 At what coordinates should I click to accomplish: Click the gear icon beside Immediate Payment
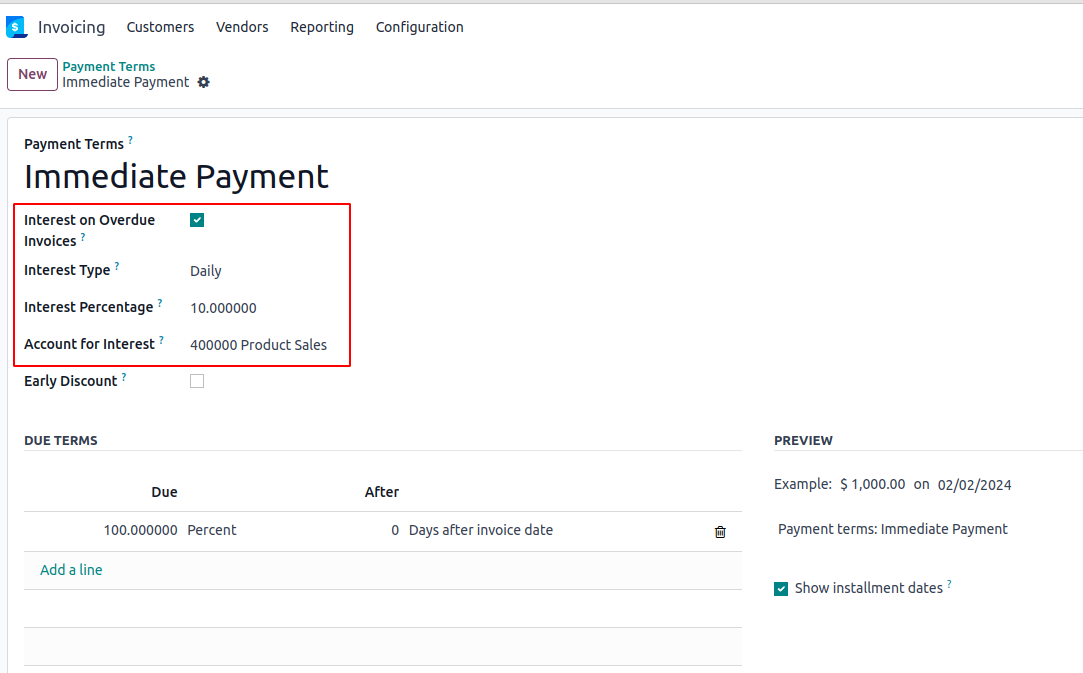click(203, 82)
